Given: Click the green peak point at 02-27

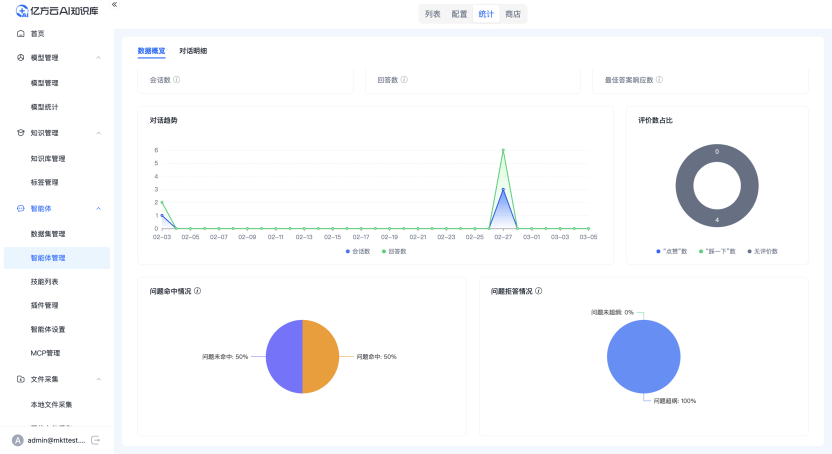Looking at the screenshot, I should 503,150.
